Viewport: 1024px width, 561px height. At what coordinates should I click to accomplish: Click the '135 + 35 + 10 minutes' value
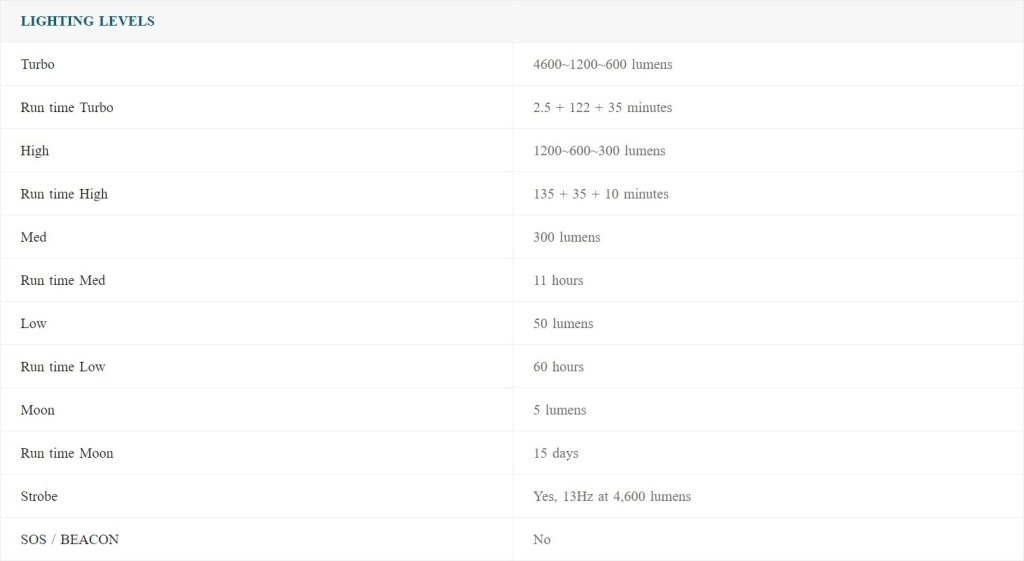tap(600, 194)
